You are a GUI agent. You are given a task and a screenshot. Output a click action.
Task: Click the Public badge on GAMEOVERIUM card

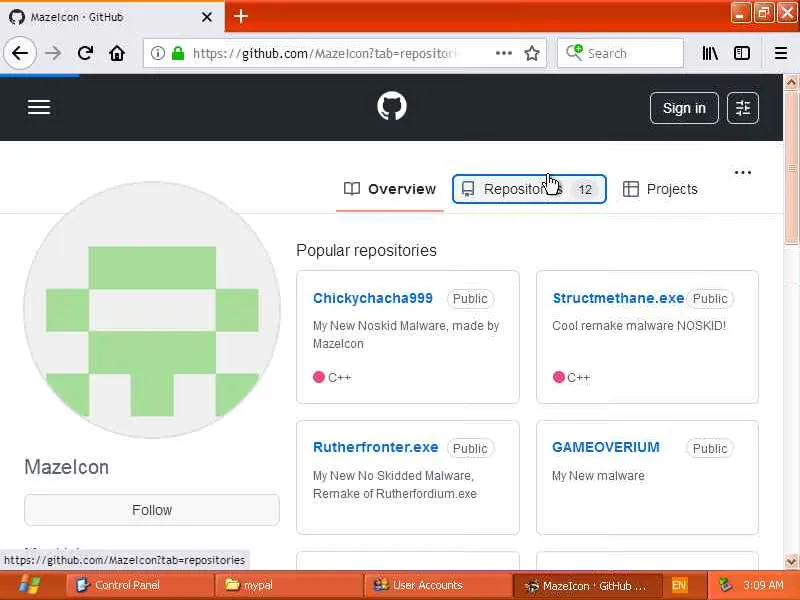click(x=710, y=448)
